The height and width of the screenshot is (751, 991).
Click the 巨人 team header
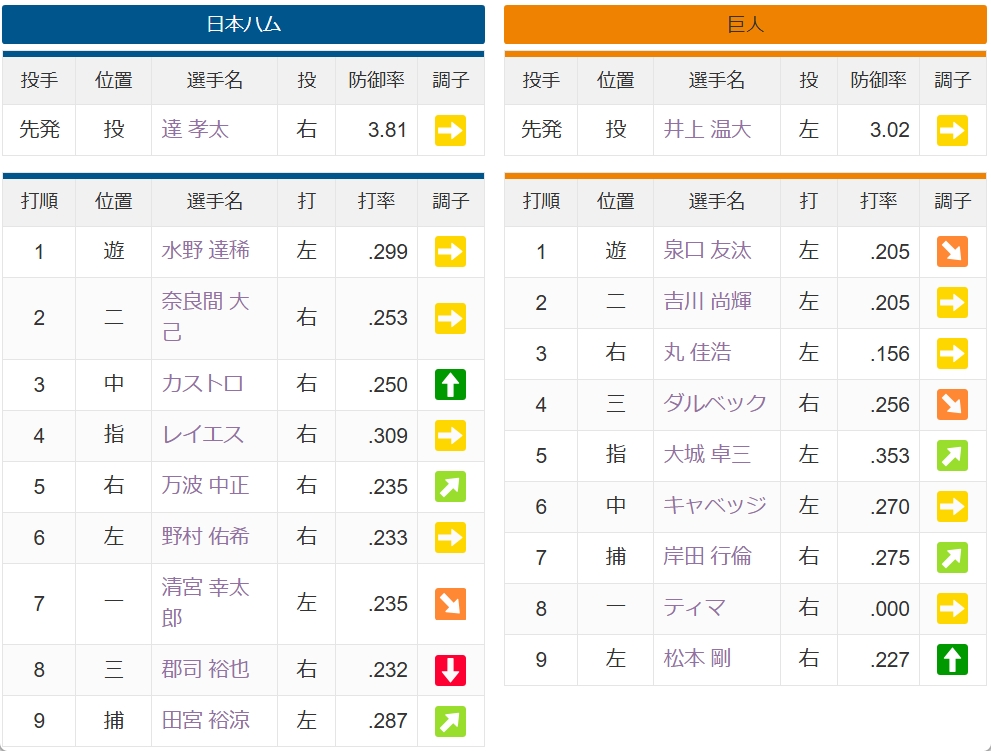click(745, 25)
